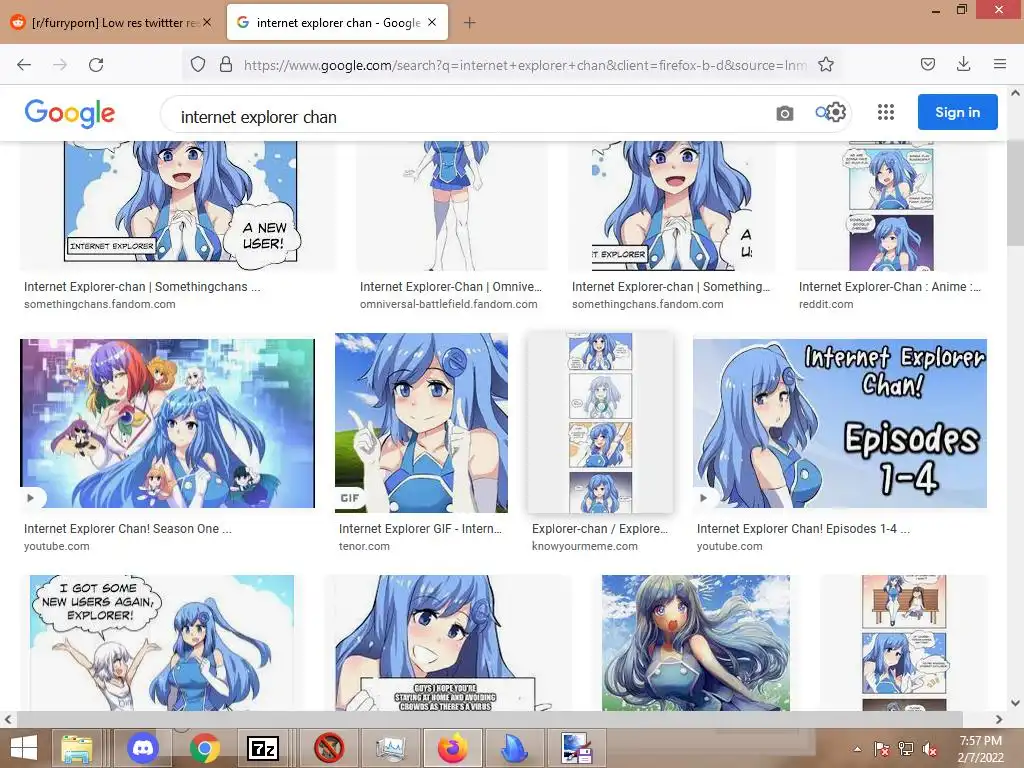Open Internet Explorer Chan! Episodes 1-4 link

pyautogui.click(x=803, y=529)
